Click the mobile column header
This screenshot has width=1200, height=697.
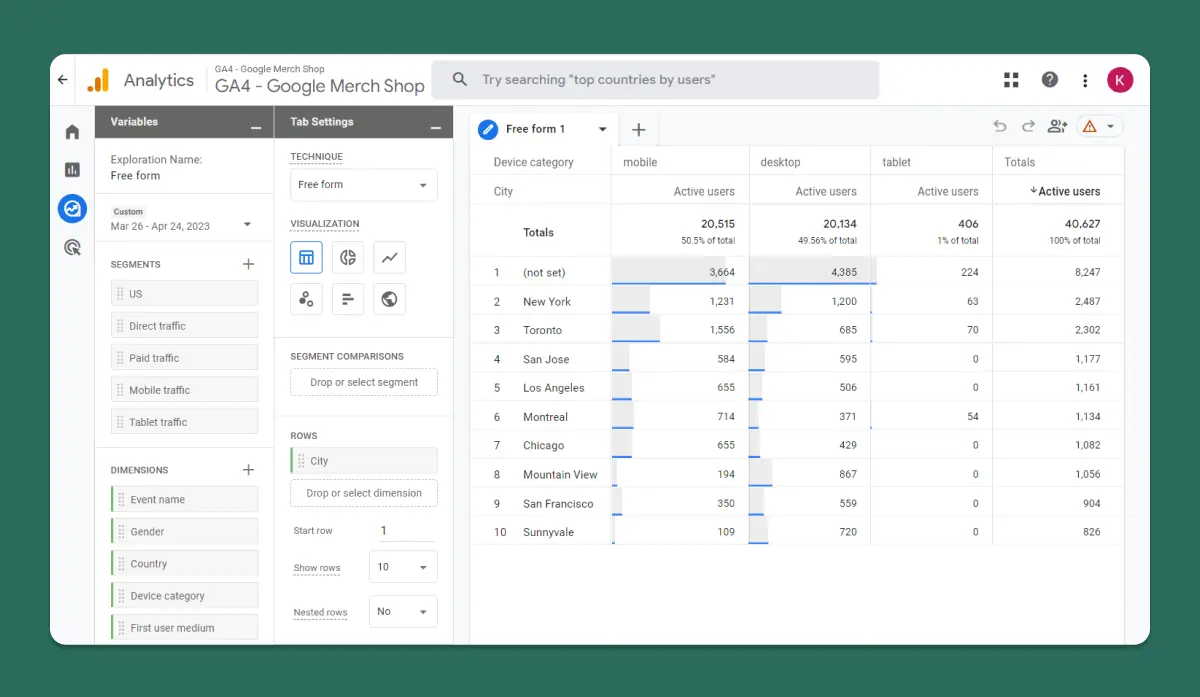click(640, 162)
